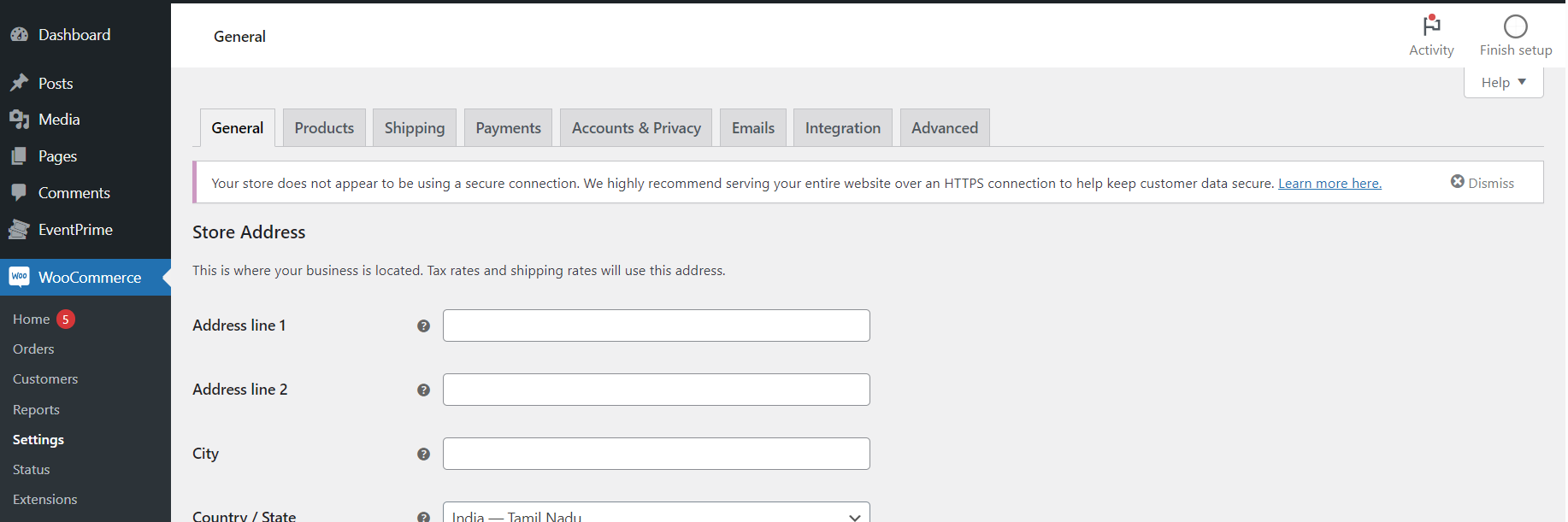
Task: Open Orders in the WooCommerce submenu
Action: (x=33, y=349)
